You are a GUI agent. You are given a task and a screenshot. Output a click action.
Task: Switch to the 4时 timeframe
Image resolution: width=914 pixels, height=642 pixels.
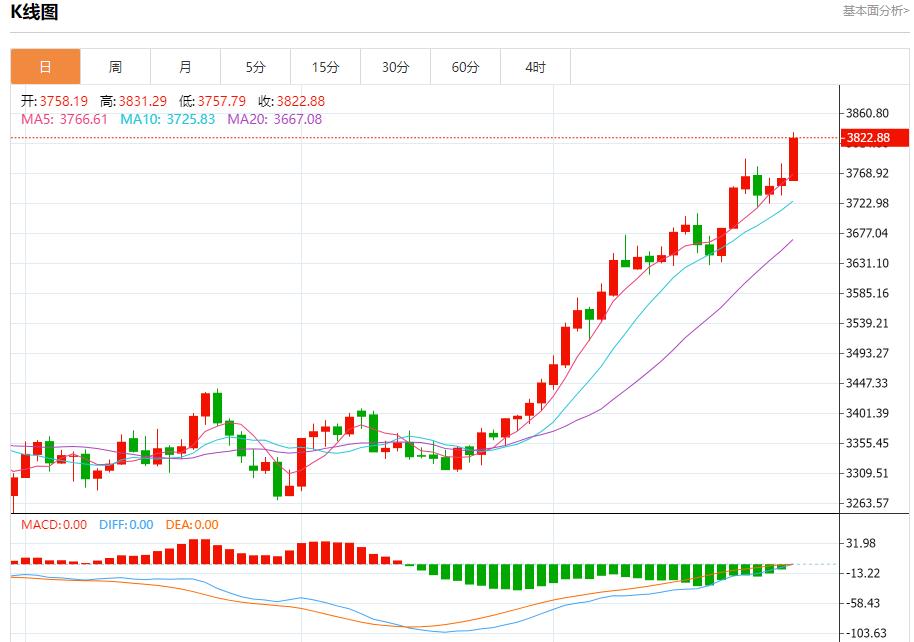pos(535,67)
